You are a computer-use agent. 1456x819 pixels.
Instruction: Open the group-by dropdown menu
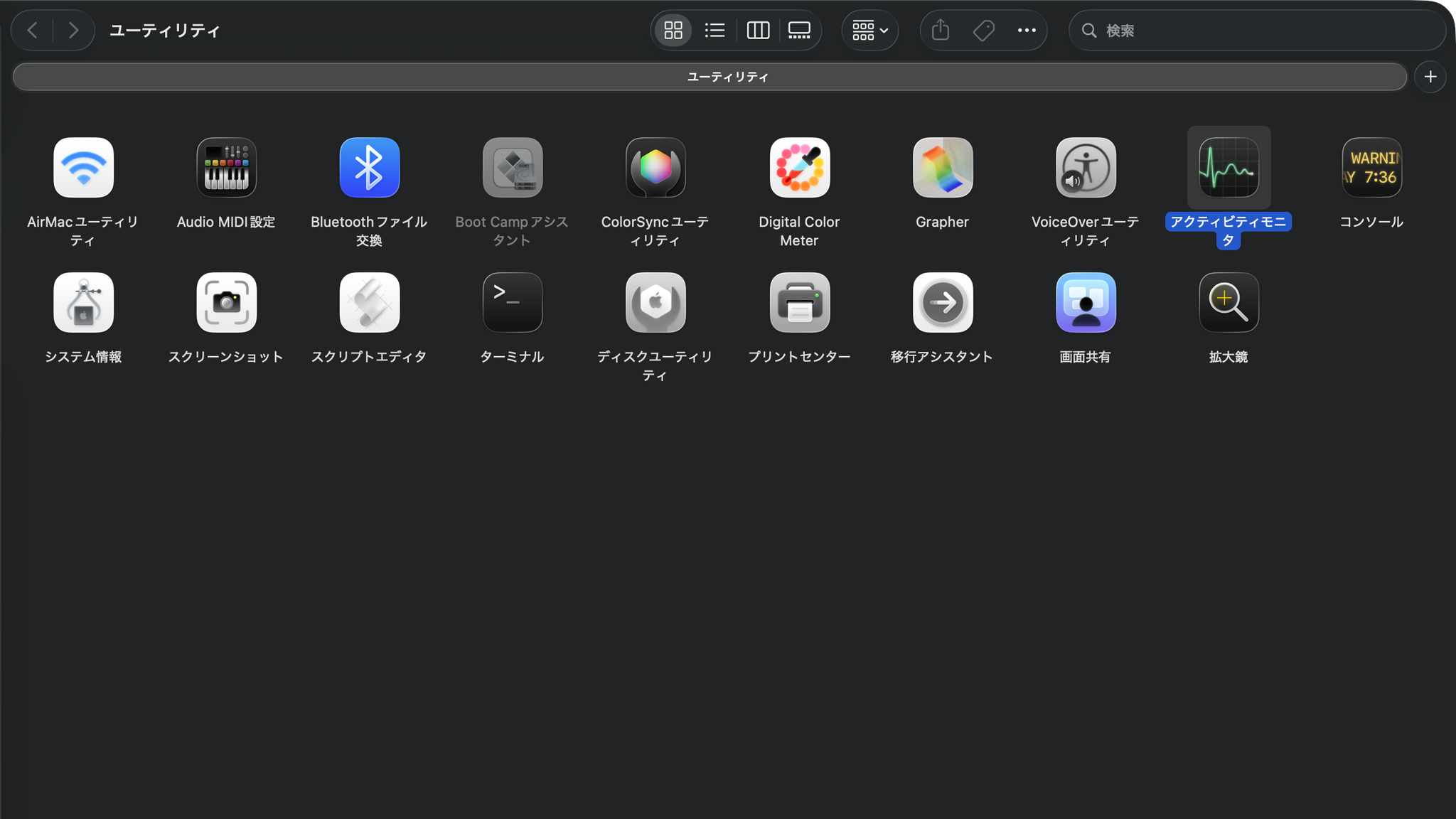coord(870,31)
